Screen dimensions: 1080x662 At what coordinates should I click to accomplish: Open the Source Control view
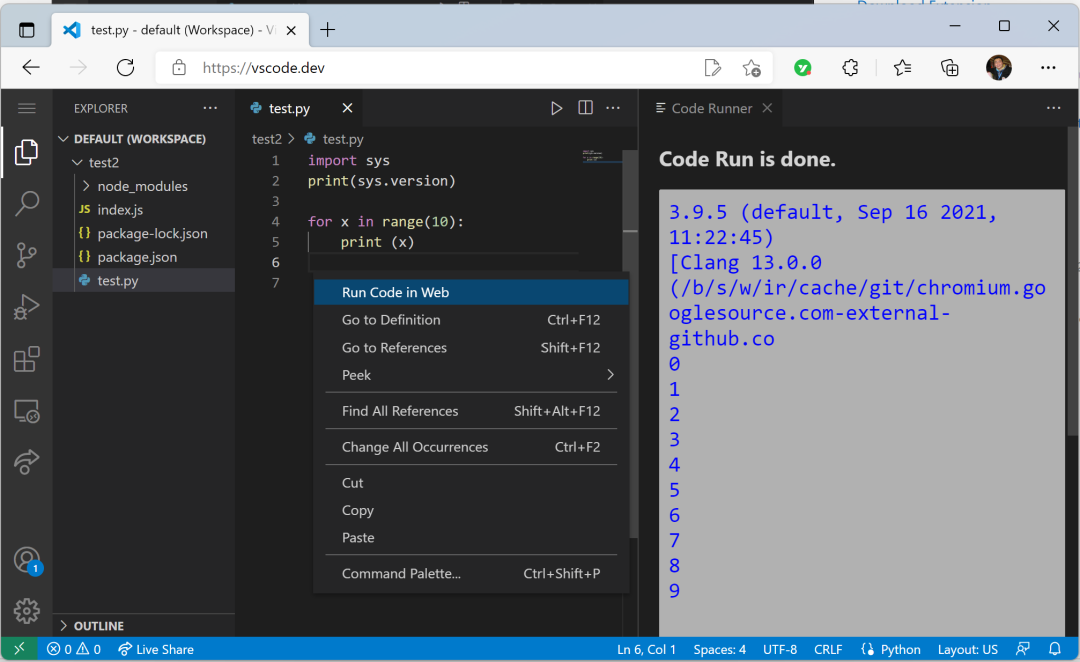26,255
